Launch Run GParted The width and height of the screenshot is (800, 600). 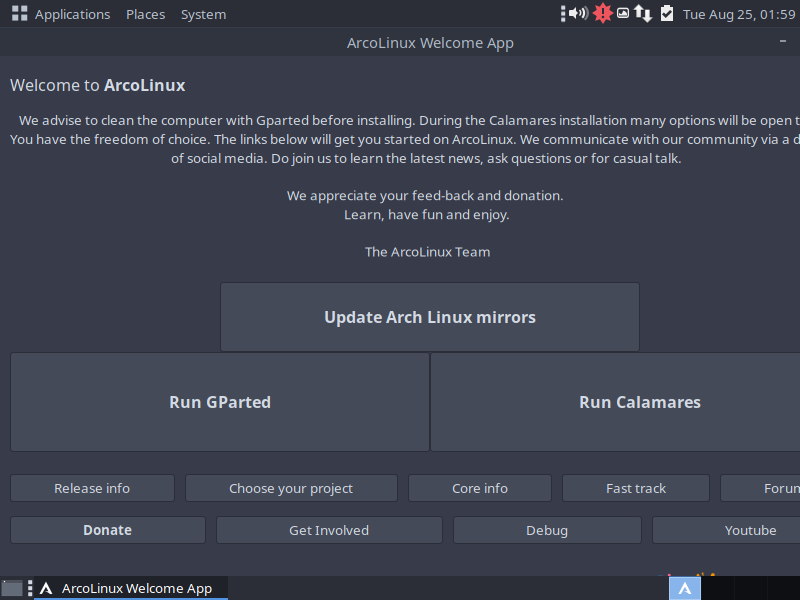click(x=220, y=402)
